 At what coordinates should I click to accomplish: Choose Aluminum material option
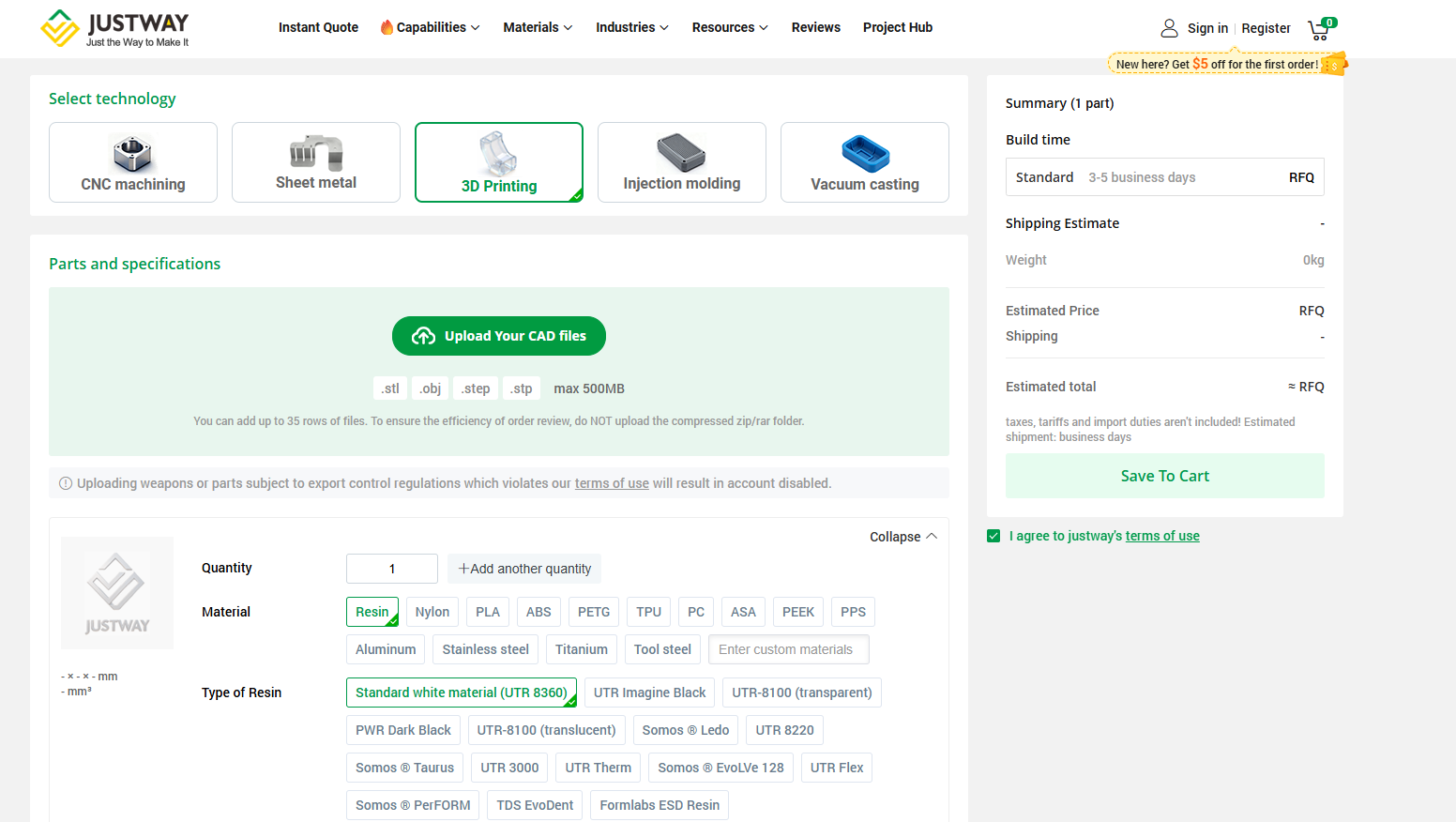386,649
